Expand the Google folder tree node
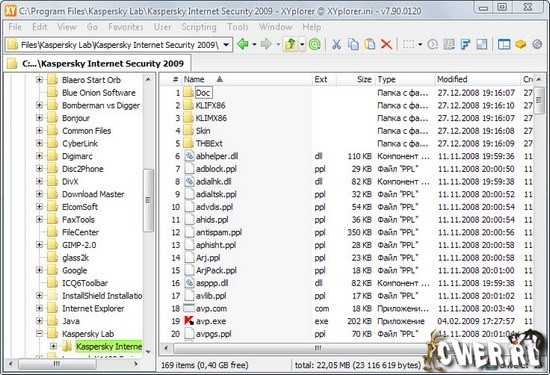The image size is (550, 375). [39, 270]
